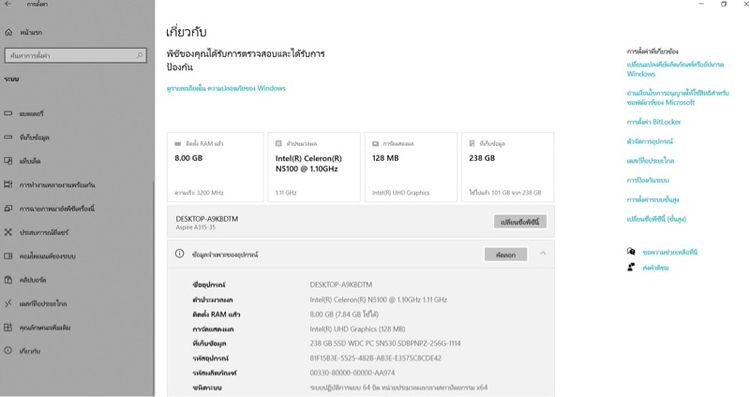Image resolution: width=750 pixels, height=397 pixels.
Task: Collapse the Device specifications section chevron
Action: [542, 253]
